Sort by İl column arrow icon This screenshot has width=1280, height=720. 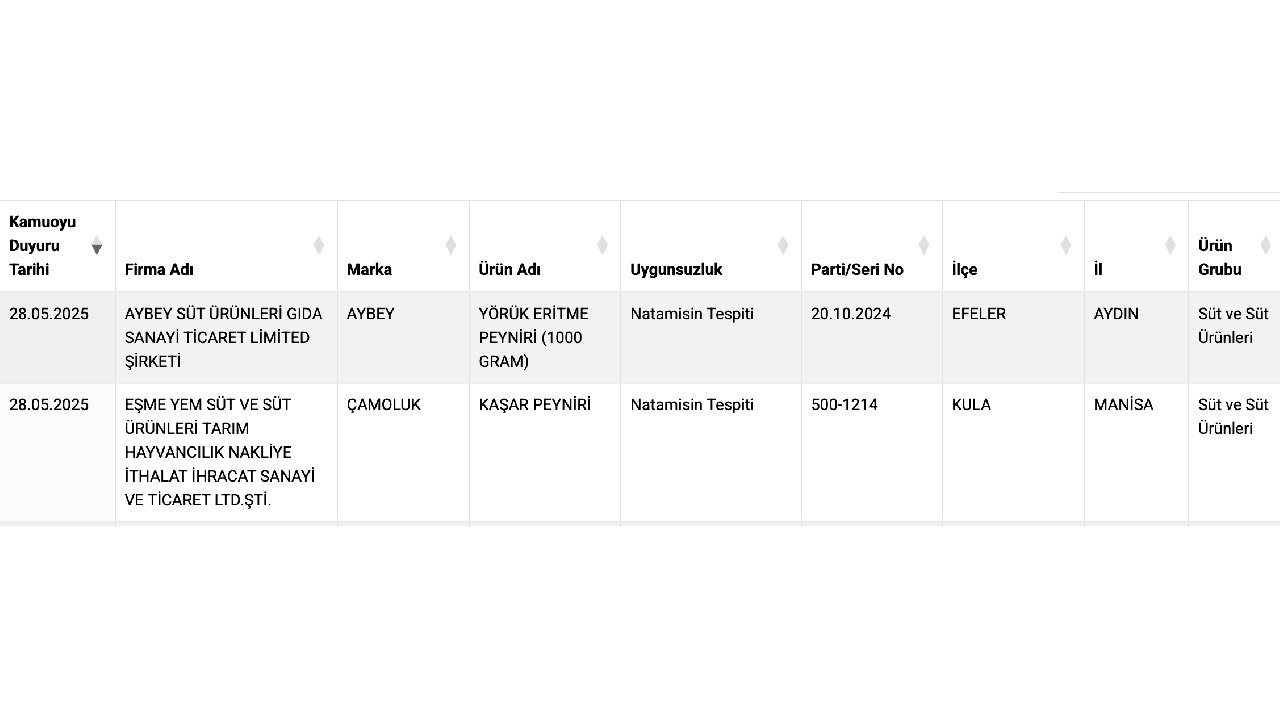[x=1170, y=245]
